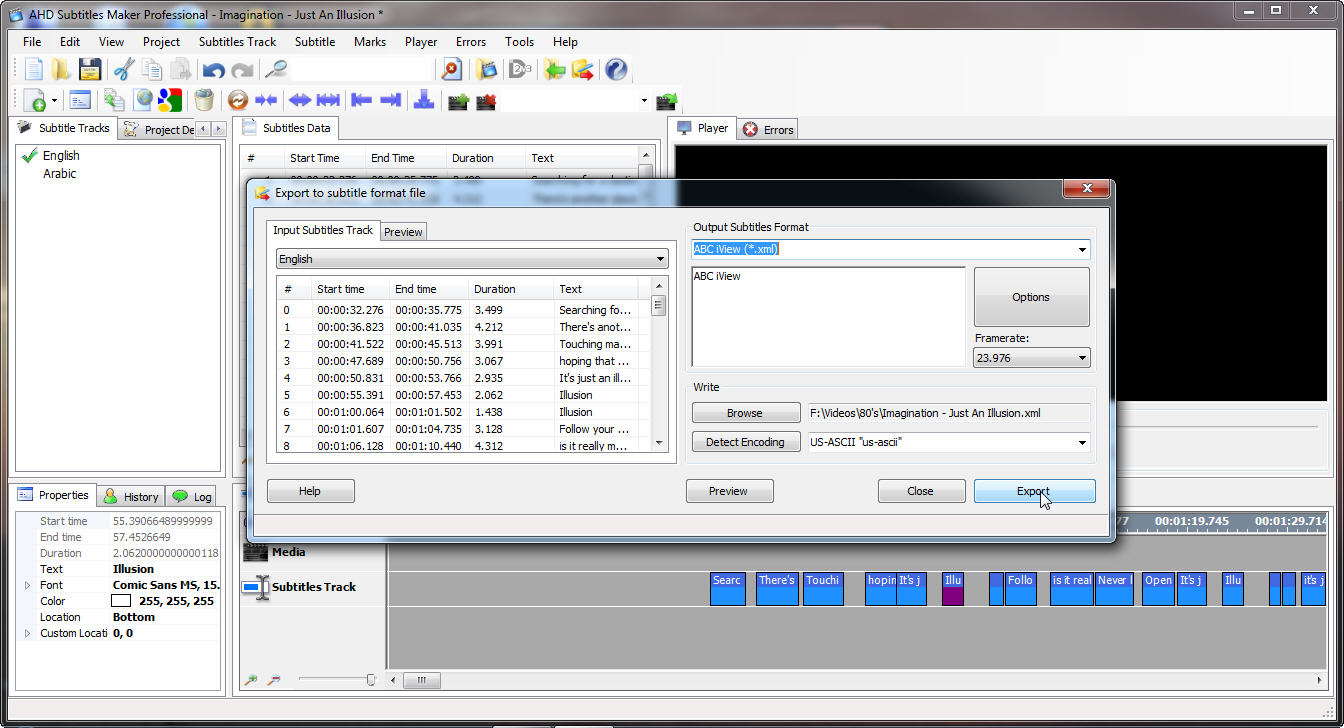
Task: Click the timeline zoom slider handle
Action: tap(371, 680)
